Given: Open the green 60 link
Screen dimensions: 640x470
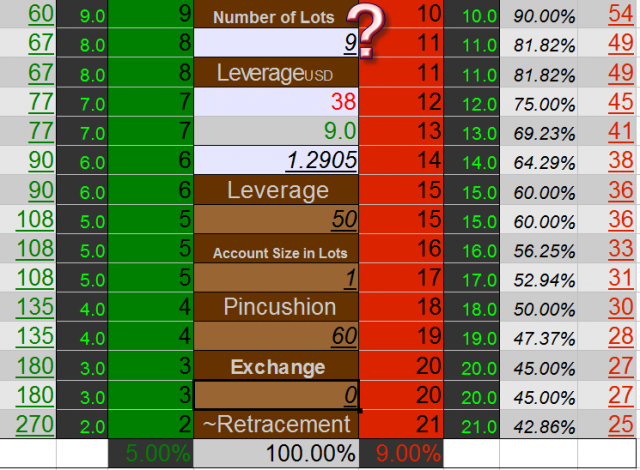Looking at the screenshot, I should 41,14.
